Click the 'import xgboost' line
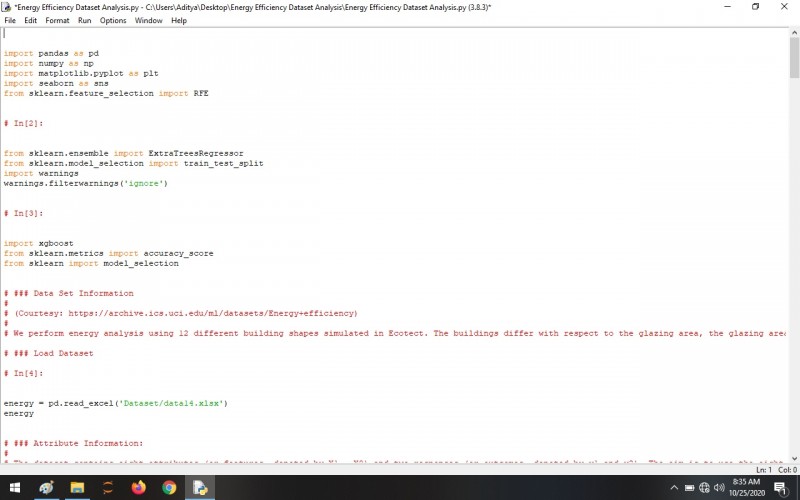The height and width of the screenshot is (500, 800). click(x=38, y=243)
